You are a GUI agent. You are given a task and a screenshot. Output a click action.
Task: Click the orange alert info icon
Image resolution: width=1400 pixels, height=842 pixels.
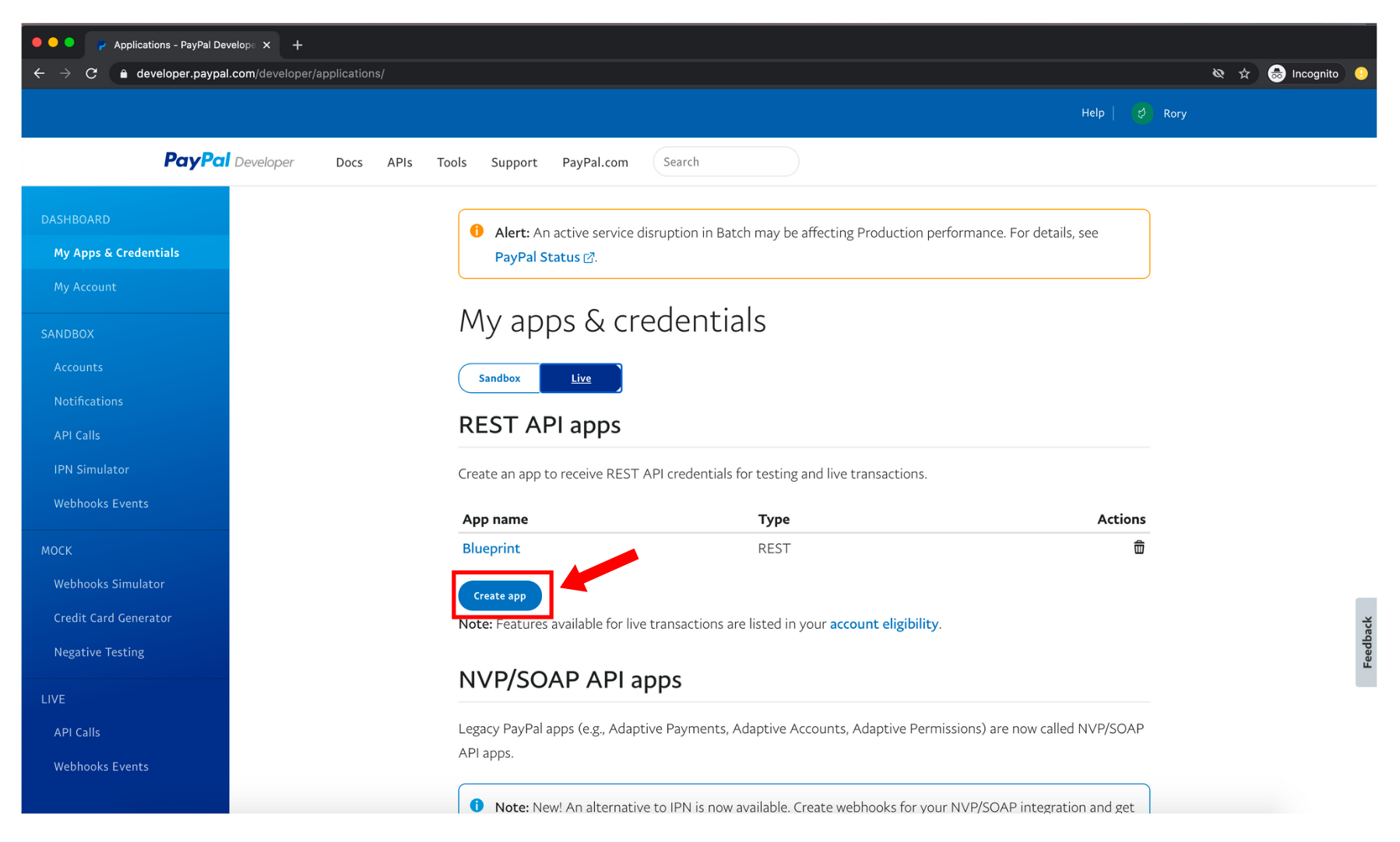click(x=477, y=231)
